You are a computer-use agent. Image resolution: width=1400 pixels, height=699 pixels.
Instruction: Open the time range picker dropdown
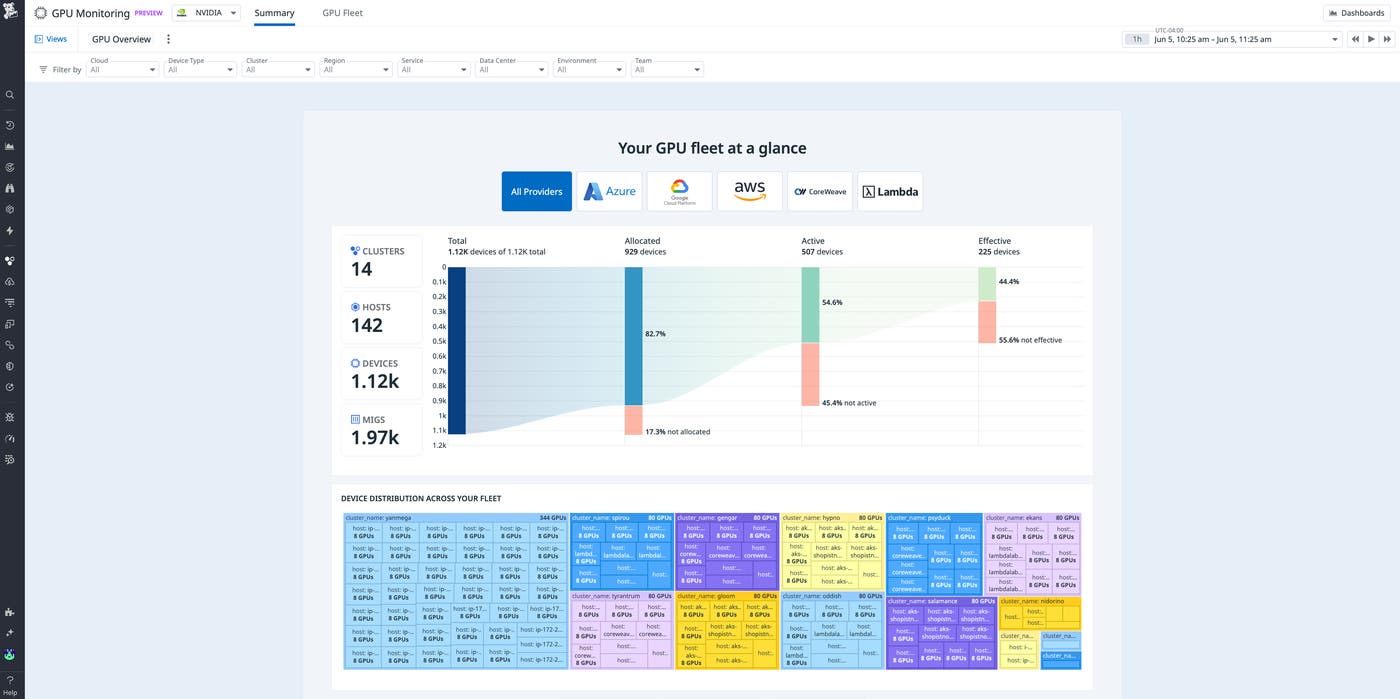(x=1334, y=40)
